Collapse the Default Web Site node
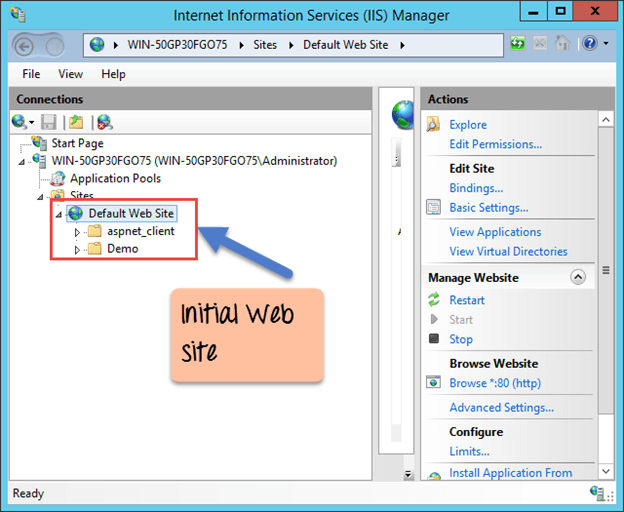 point(60,214)
